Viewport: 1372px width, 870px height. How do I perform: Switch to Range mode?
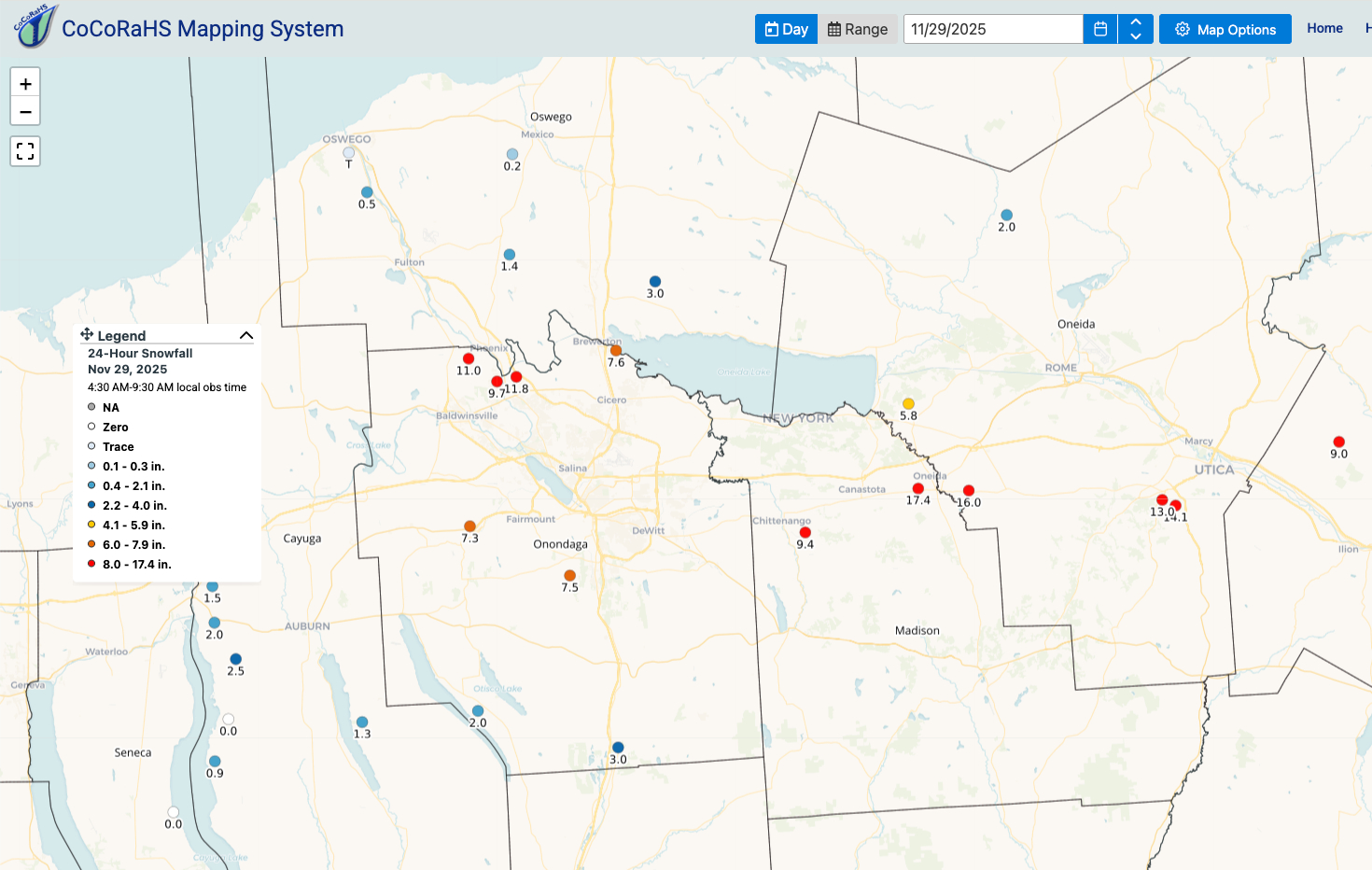858,29
